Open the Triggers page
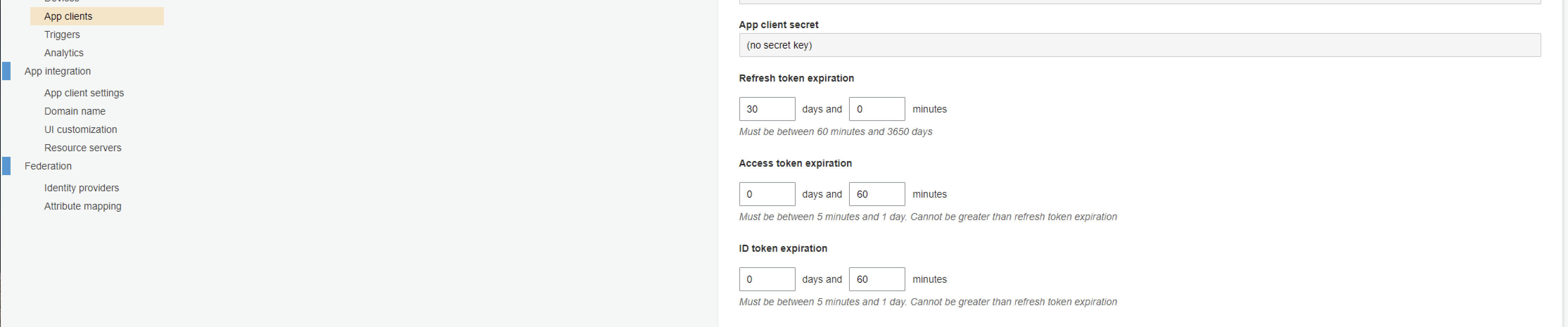 (62, 35)
